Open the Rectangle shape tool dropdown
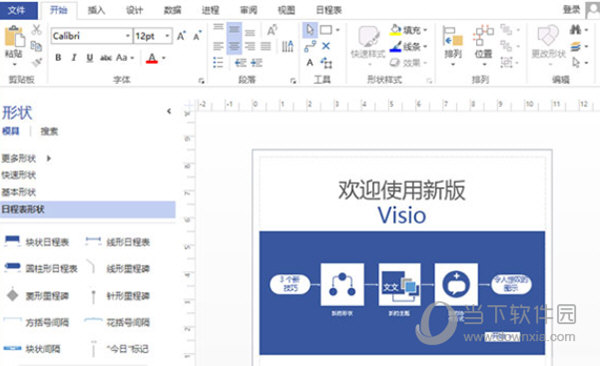 338,30
